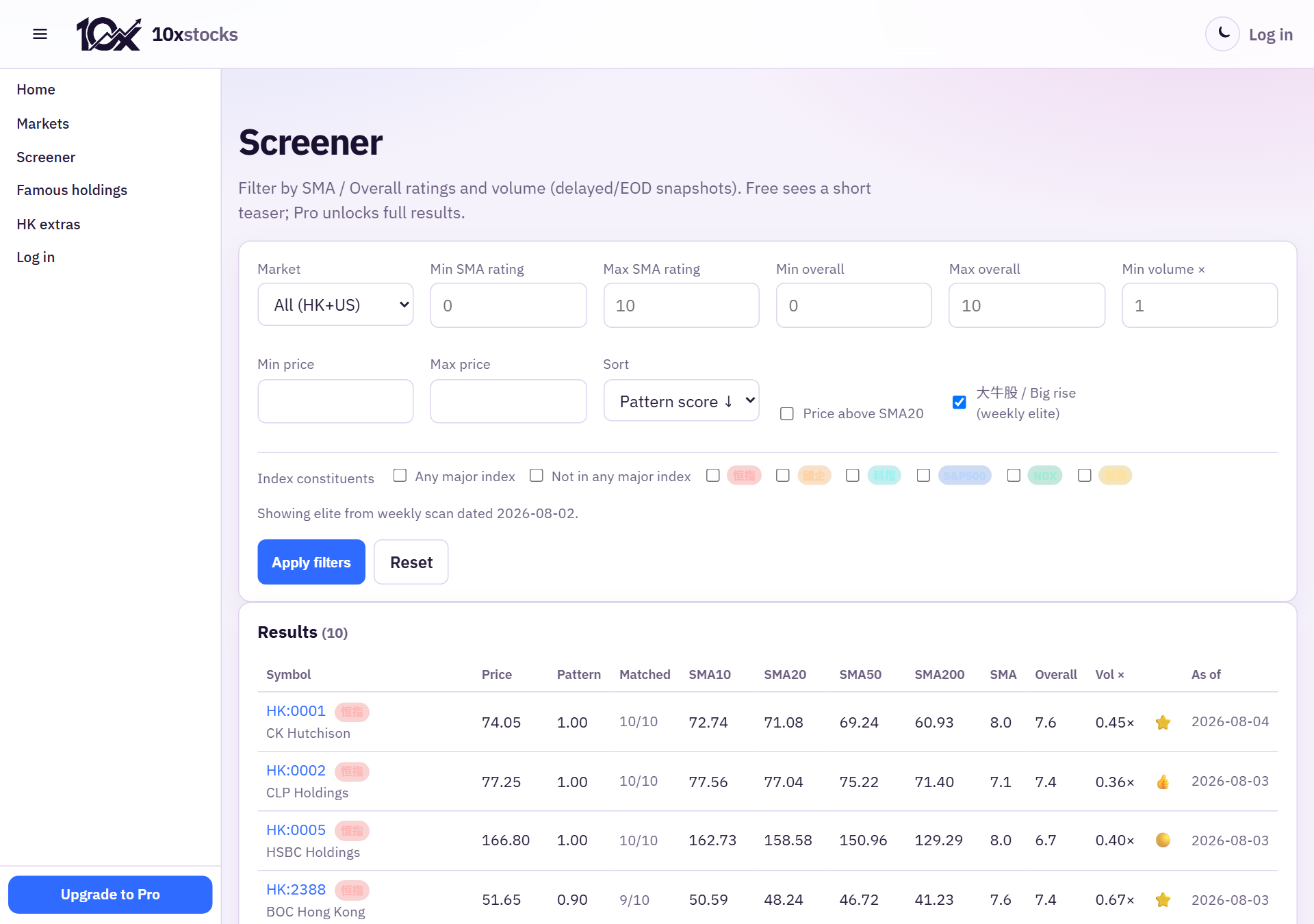Click the 科指 index filter badge
This screenshot has width=1314, height=924.
click(x=884, y=476)
